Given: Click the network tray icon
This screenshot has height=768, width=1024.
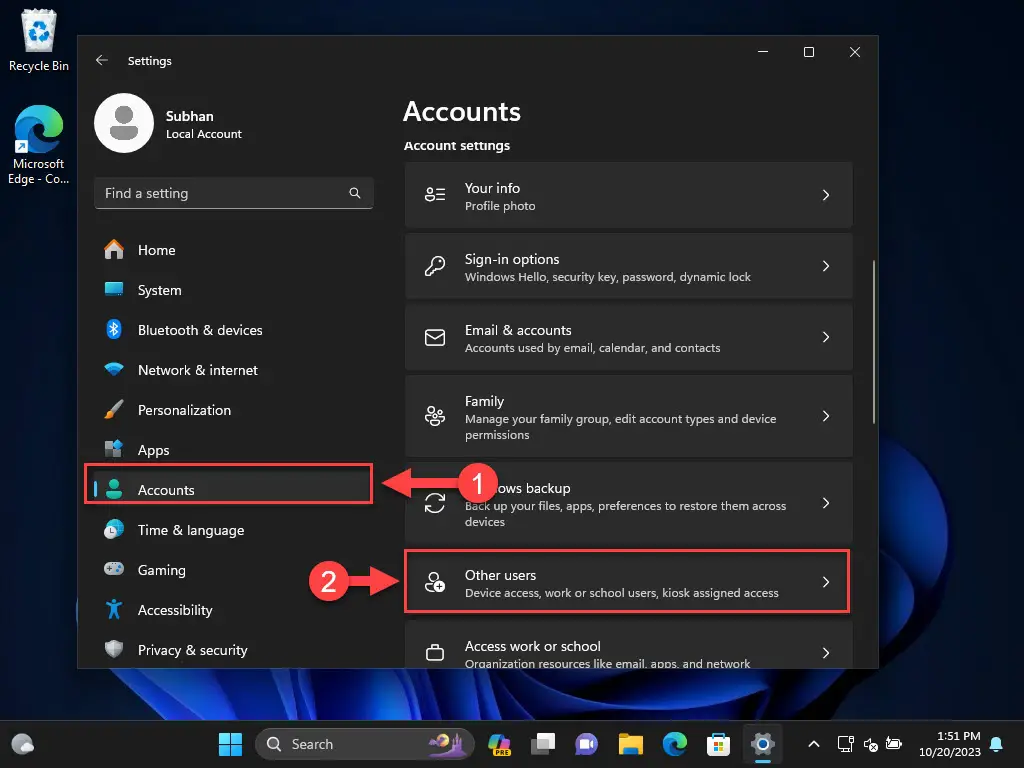Looking at the screenshot, I should [x=846, y=744].
